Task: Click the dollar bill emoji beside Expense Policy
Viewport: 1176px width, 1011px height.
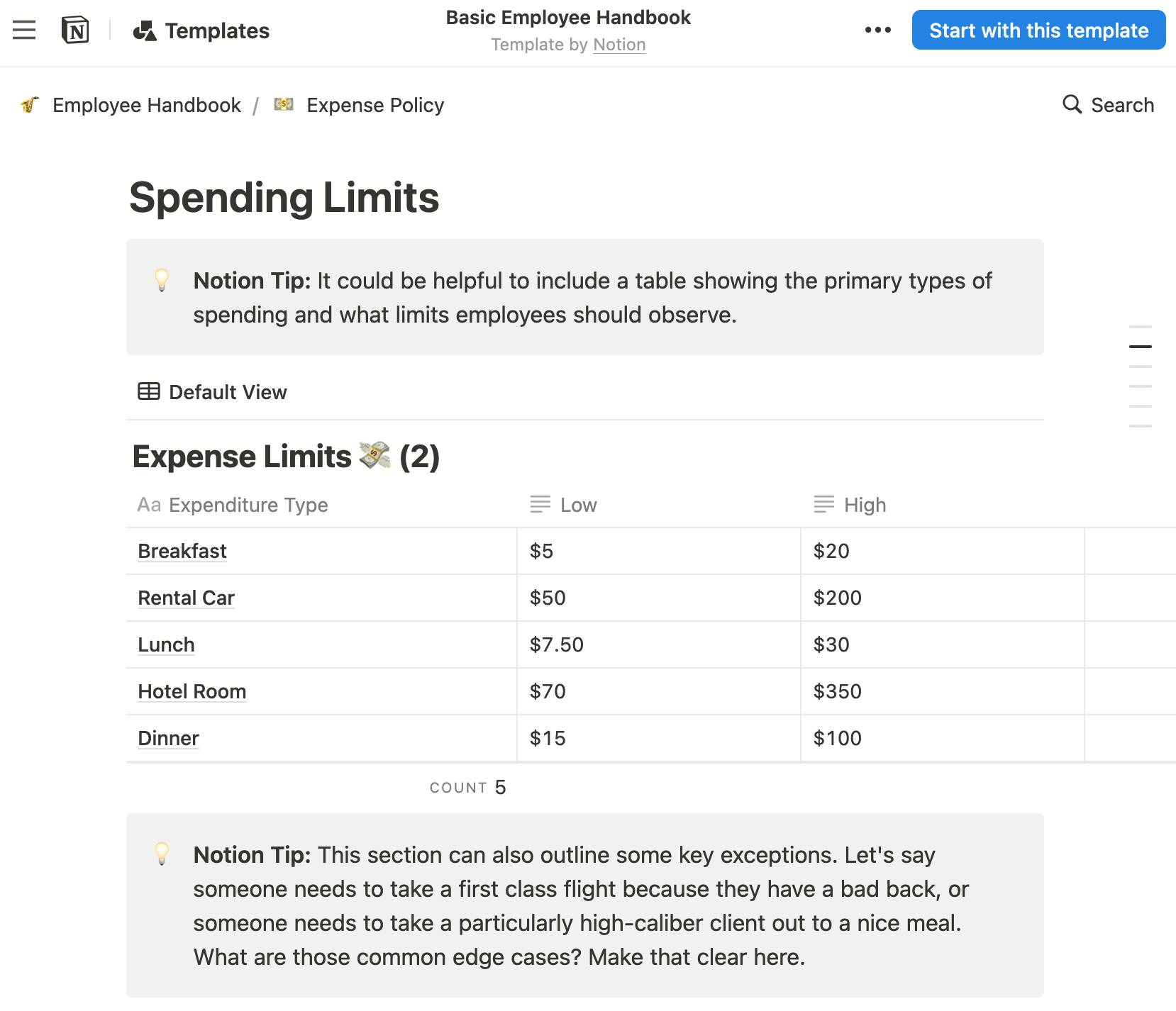Action: 283,104
